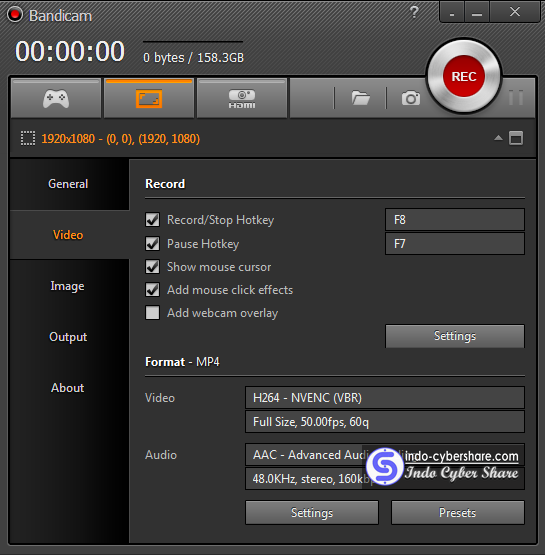Minimize to tray small dash button

452,12
